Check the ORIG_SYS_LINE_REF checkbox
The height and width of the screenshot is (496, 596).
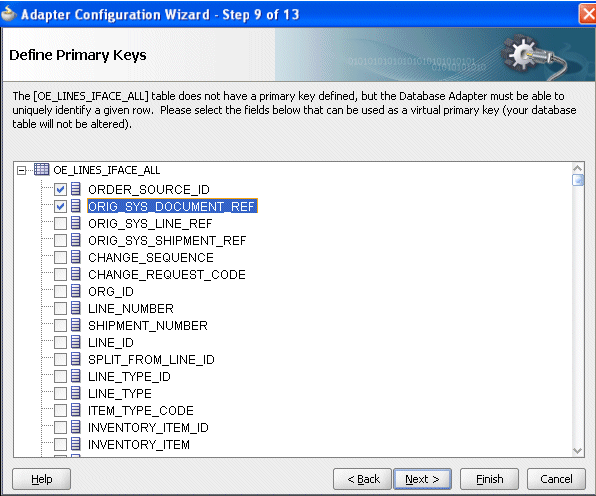[x=60, y=223]
